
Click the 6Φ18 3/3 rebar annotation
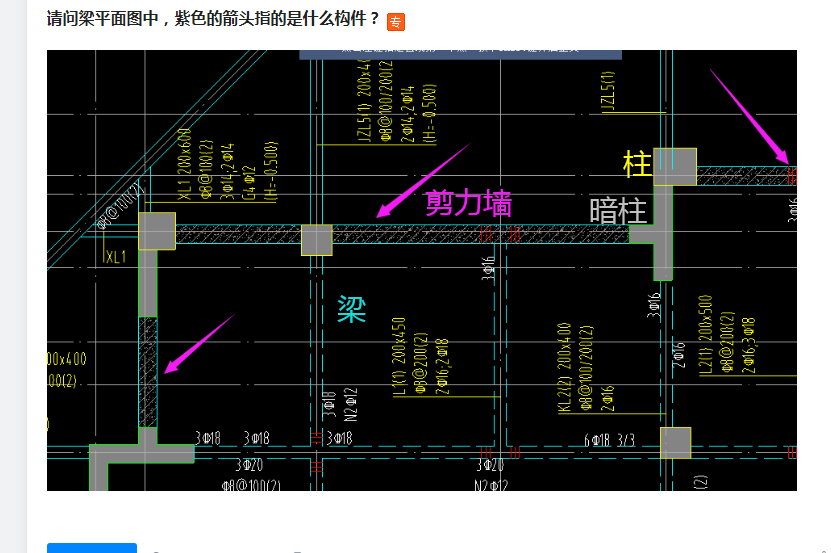point(609,440)
